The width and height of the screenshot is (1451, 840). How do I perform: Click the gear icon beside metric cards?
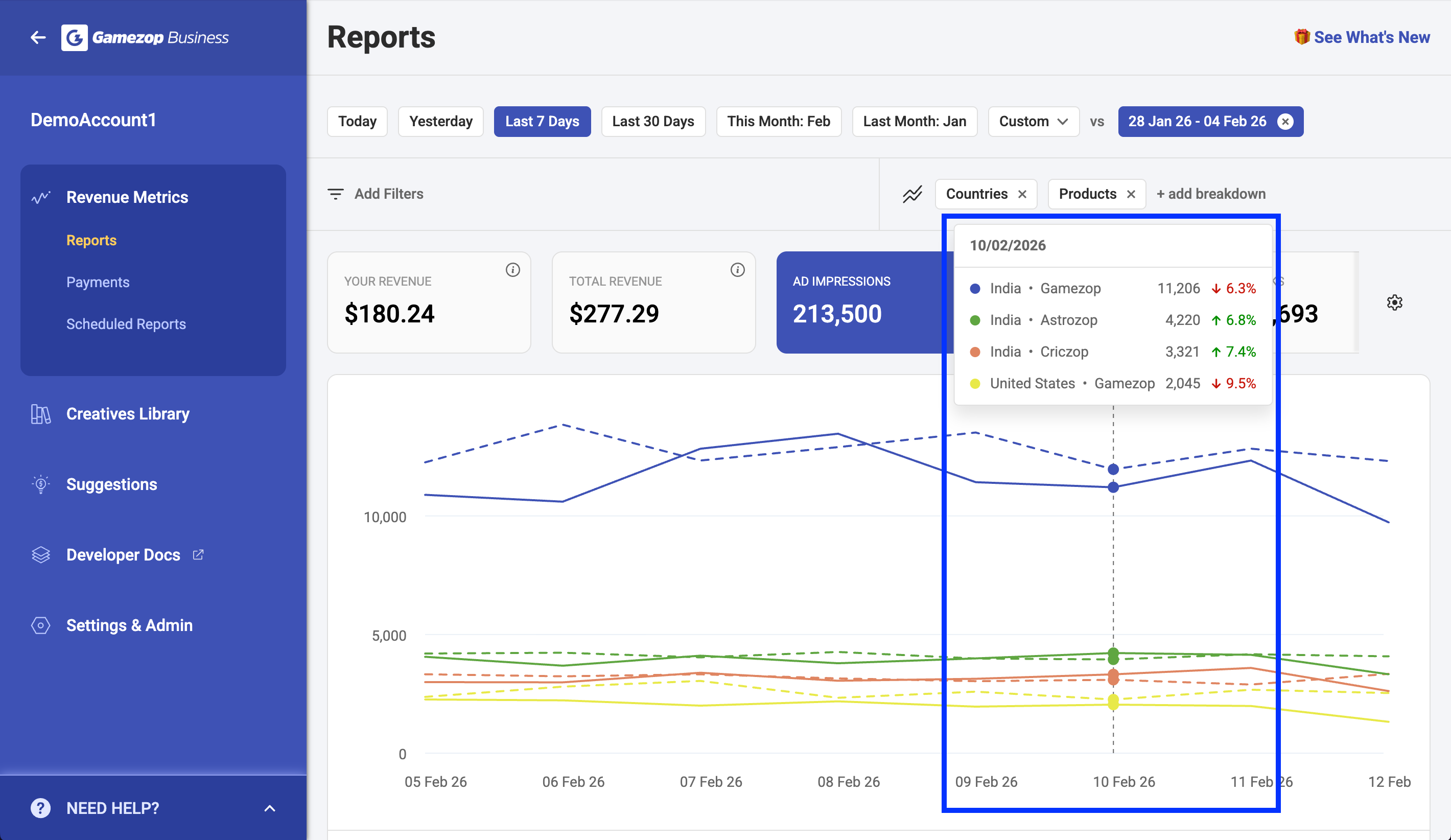pos(1394,302)
